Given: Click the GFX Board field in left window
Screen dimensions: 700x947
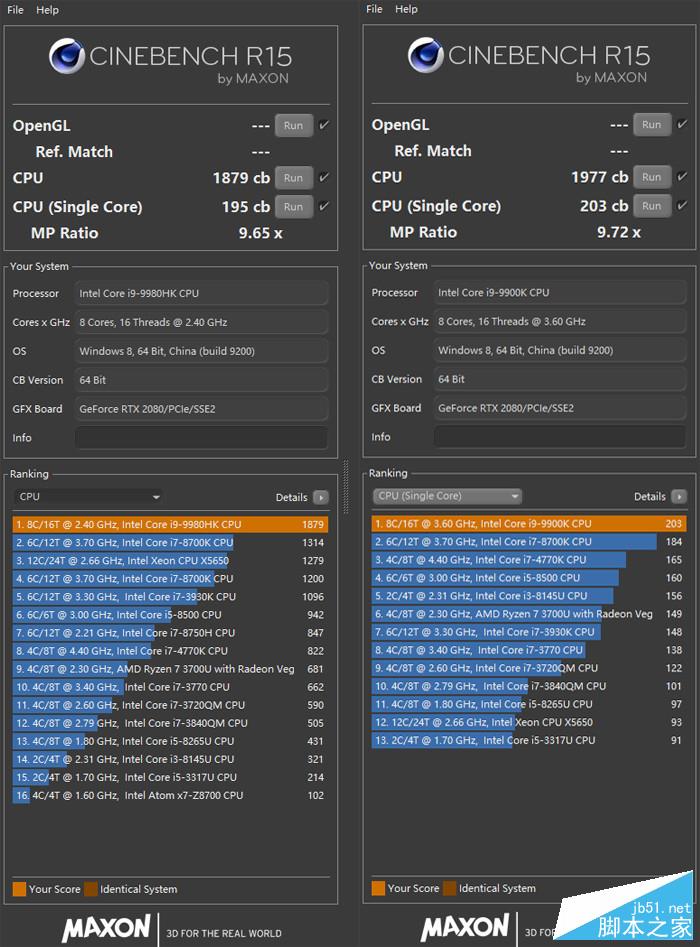Looking at the screenshot, I should point(201,409).
